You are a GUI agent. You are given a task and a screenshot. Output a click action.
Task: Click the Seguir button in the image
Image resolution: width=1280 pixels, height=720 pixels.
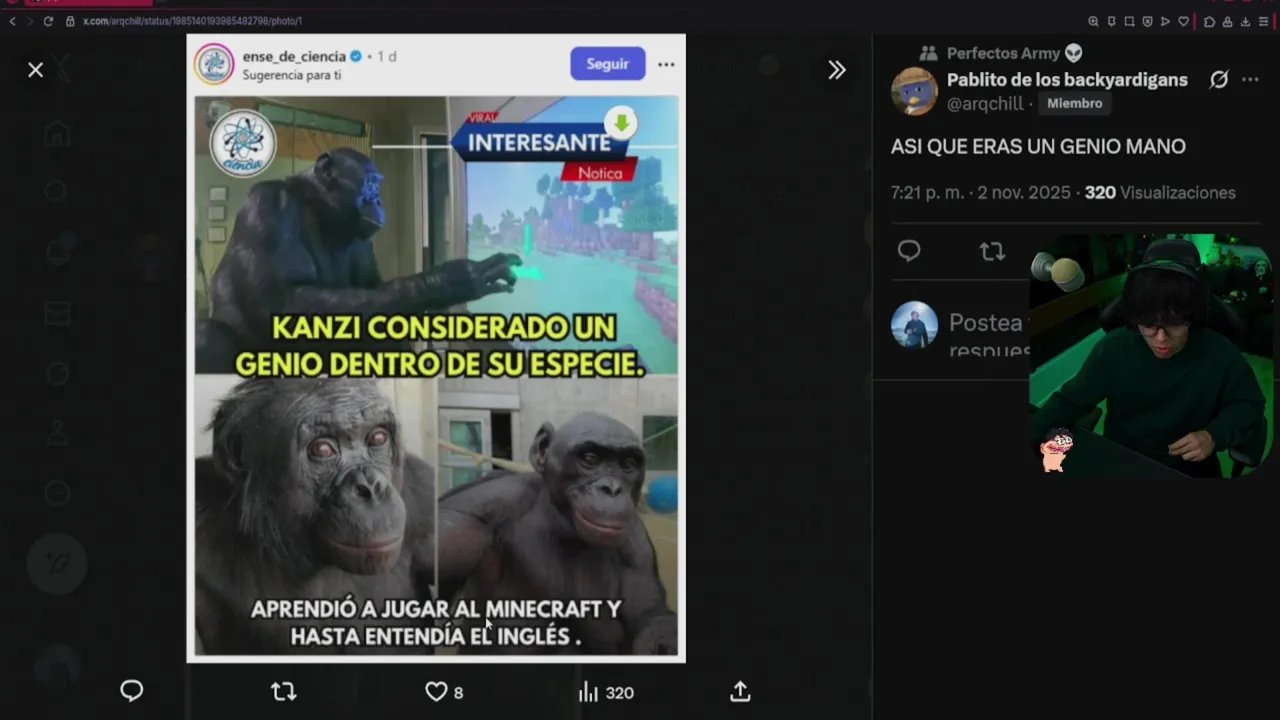(x=607, y=63)
